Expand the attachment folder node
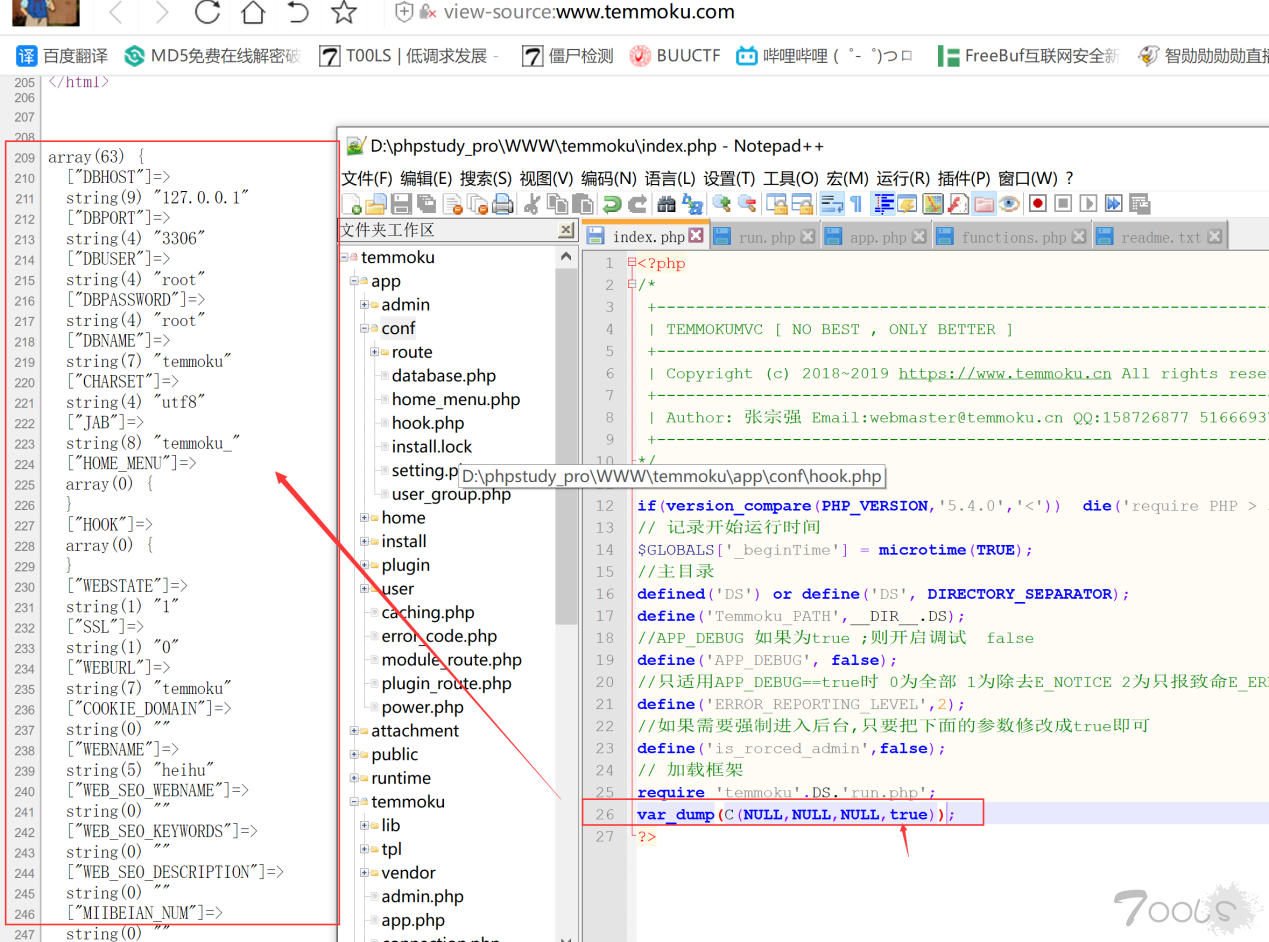The width and height of the screenshot is (1269, 942). [x=354, y=731]
